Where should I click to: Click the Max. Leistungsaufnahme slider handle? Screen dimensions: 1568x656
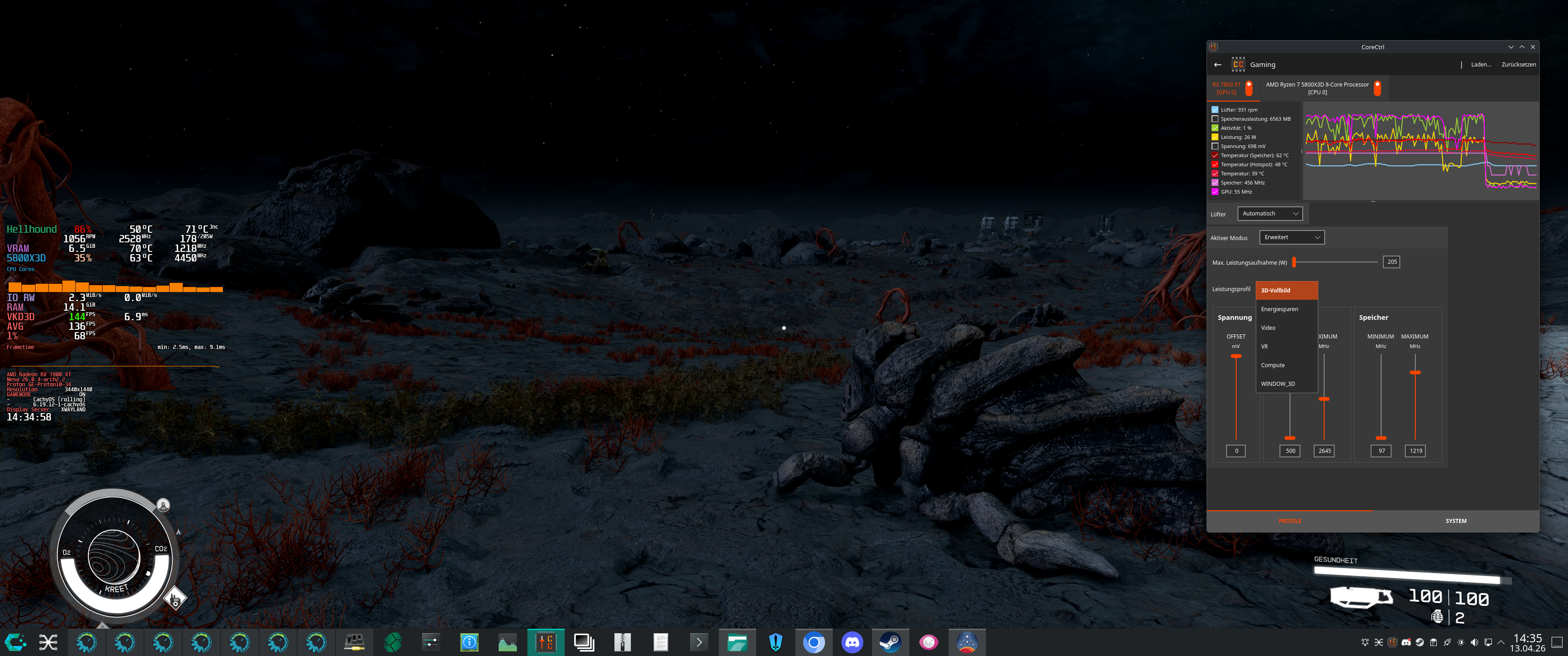pyautogui.click(x=1294, y=262)
